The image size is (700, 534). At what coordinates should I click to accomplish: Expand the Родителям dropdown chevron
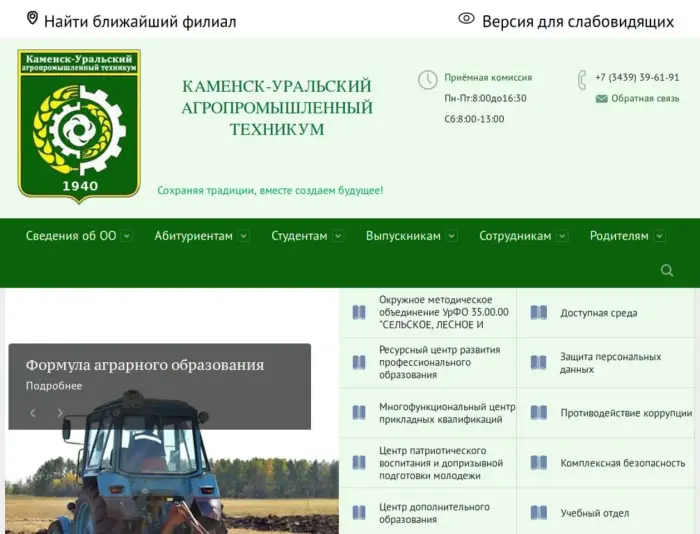tap(659, 237)
